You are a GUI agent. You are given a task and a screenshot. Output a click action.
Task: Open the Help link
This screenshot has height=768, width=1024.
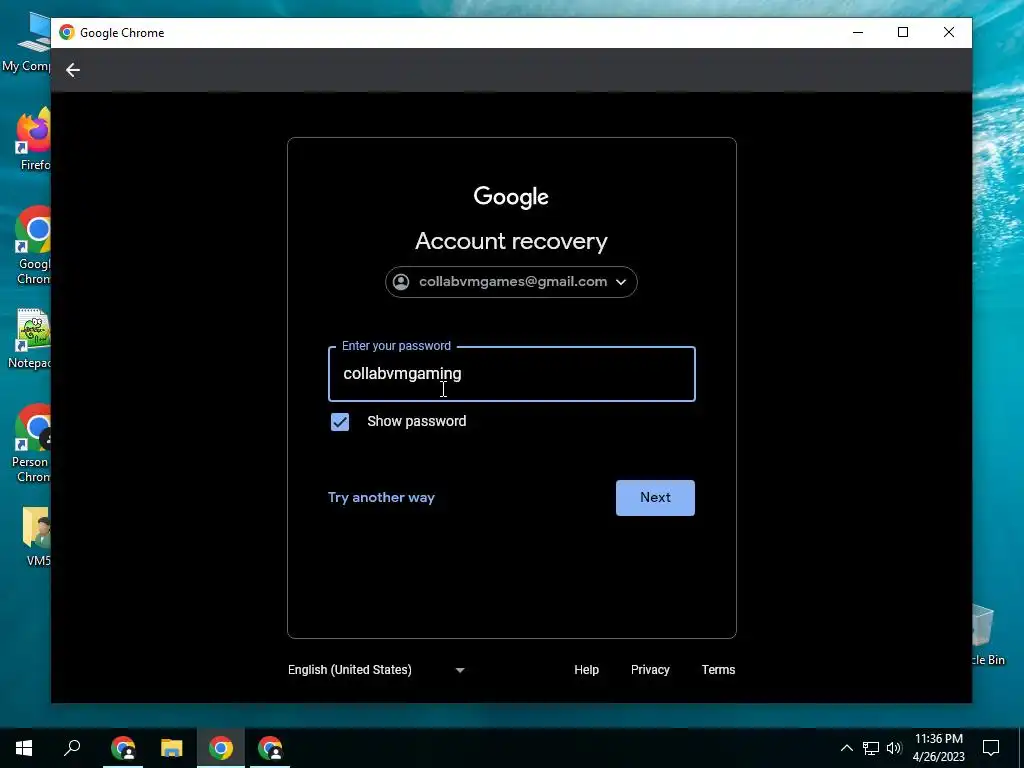pos(586,670)
